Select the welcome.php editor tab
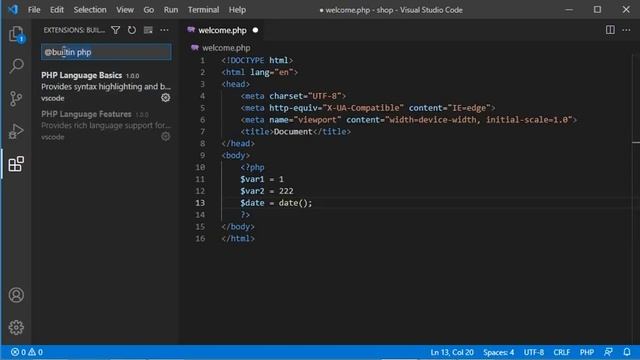This screenshot has height=360, width=640. pos(222,30)
